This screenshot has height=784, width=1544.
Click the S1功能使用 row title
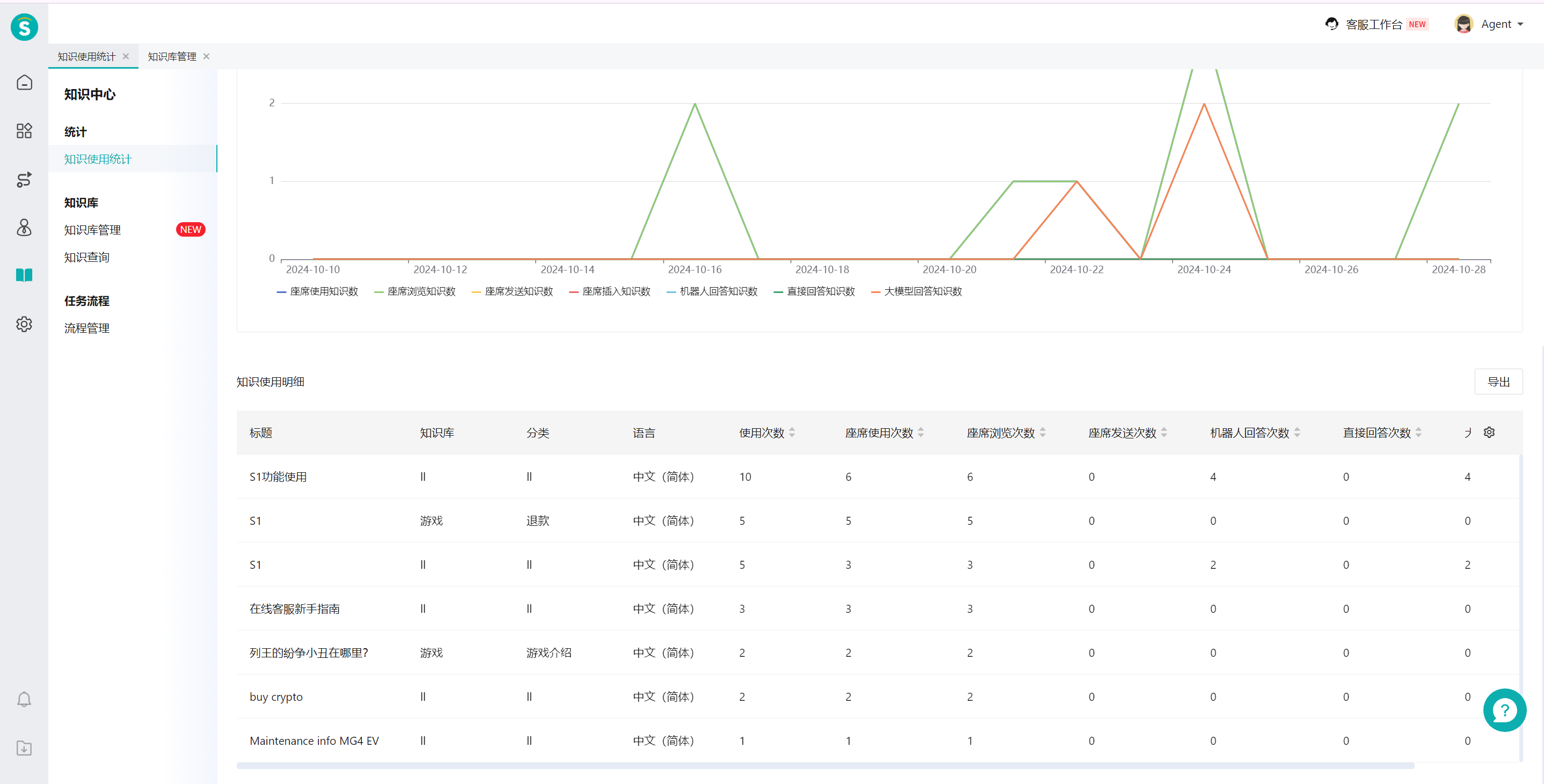(x=278, y=477)
